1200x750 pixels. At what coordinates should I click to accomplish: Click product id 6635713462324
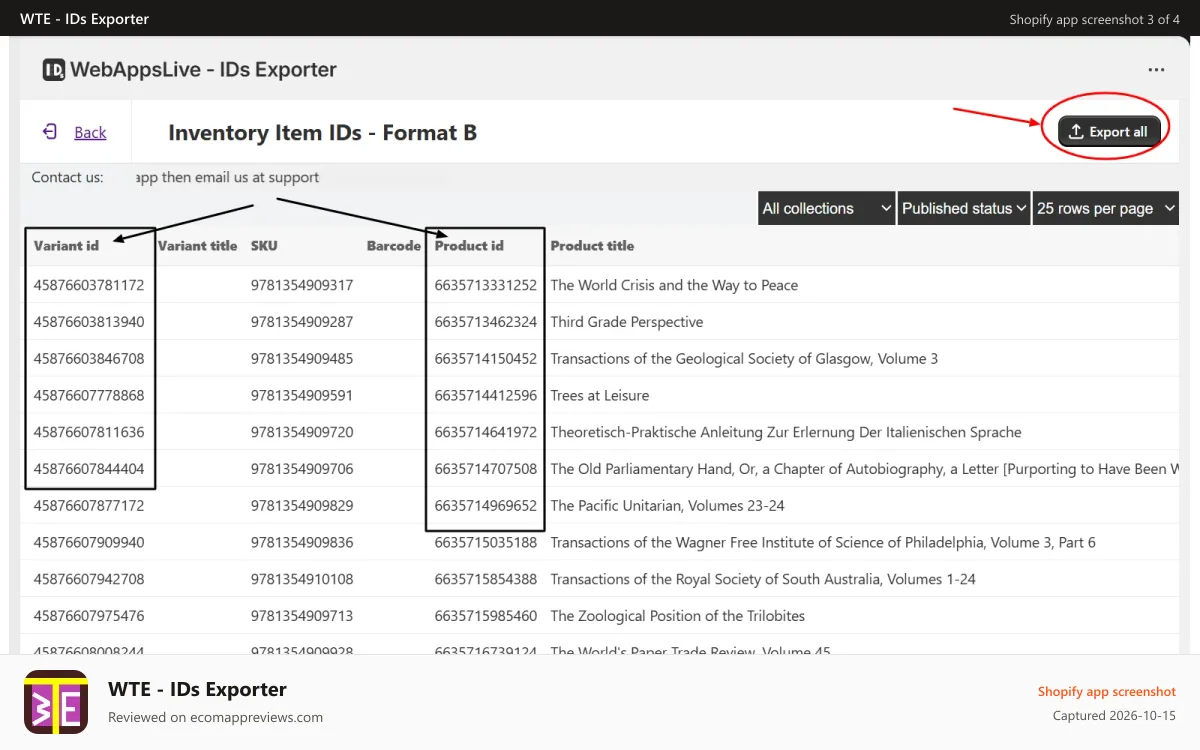(x=486, y=322)
